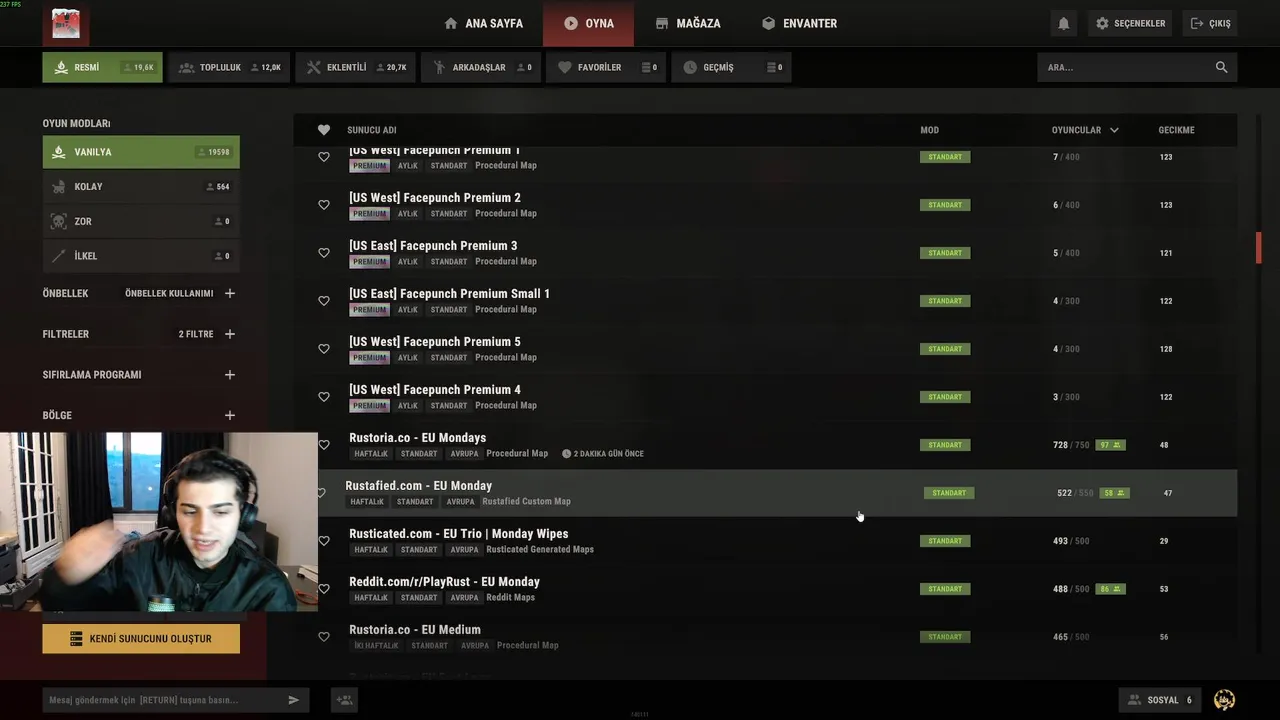Favorite [US East] Facepunch Premium Small 1
1280x720 pixels.
[x=323, y=301]
